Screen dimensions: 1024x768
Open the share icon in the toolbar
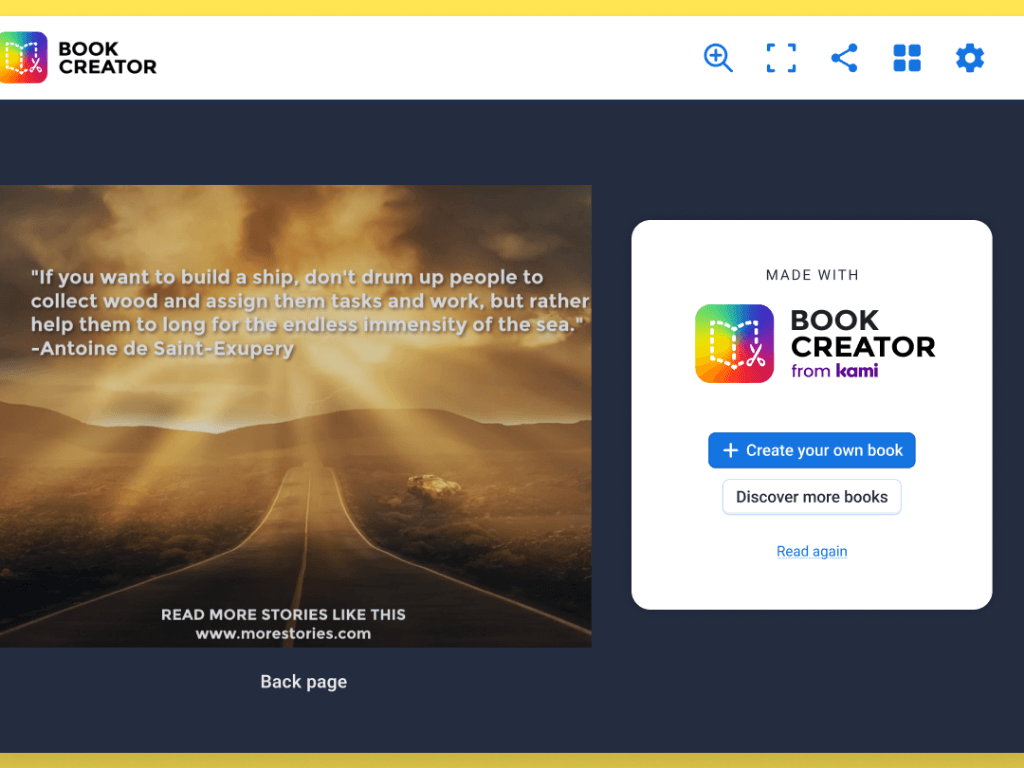[x=844, y=58]
